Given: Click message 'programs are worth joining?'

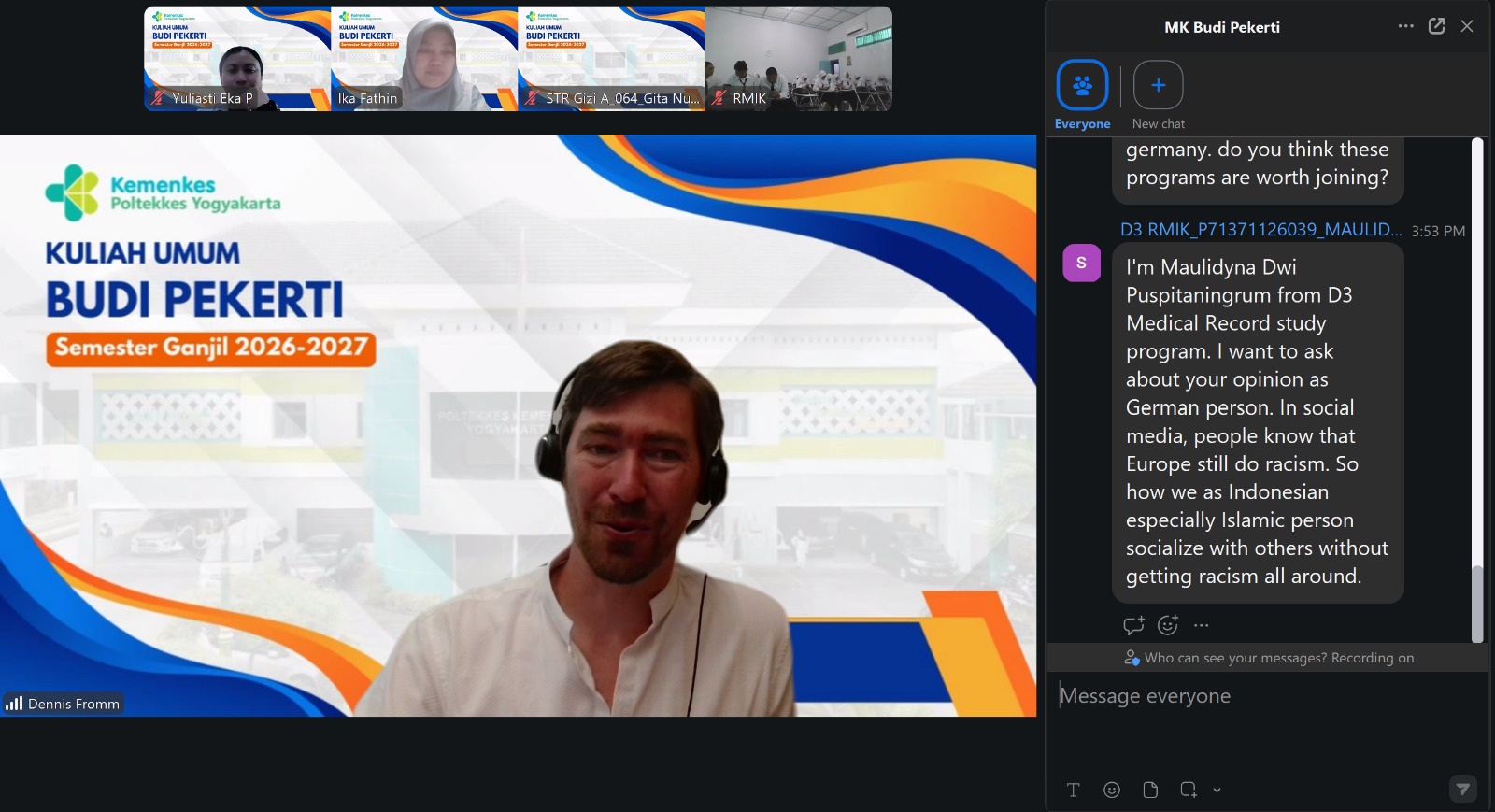Looking at the screenshot, I should [x=1257, y=178].
